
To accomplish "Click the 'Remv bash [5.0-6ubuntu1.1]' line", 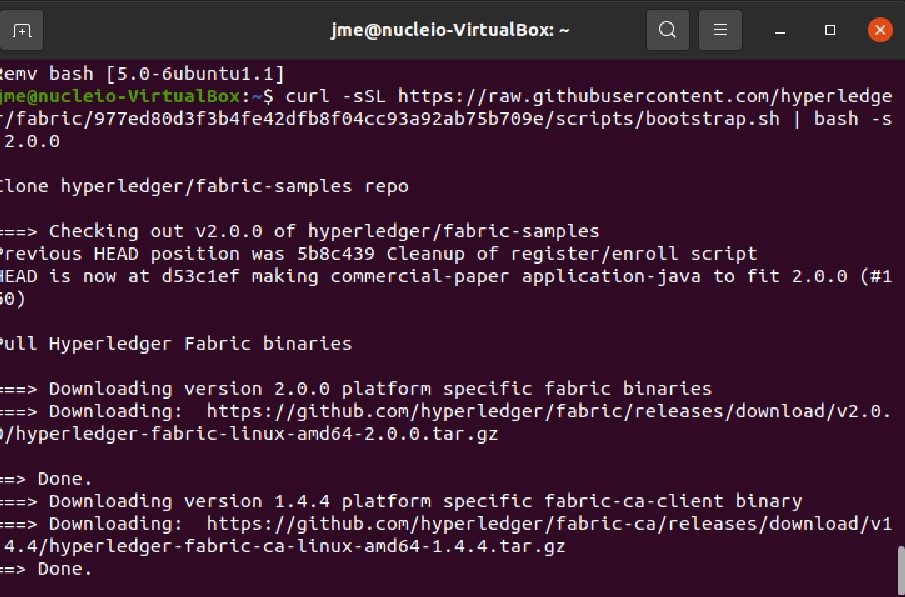I will pos(142,74).
